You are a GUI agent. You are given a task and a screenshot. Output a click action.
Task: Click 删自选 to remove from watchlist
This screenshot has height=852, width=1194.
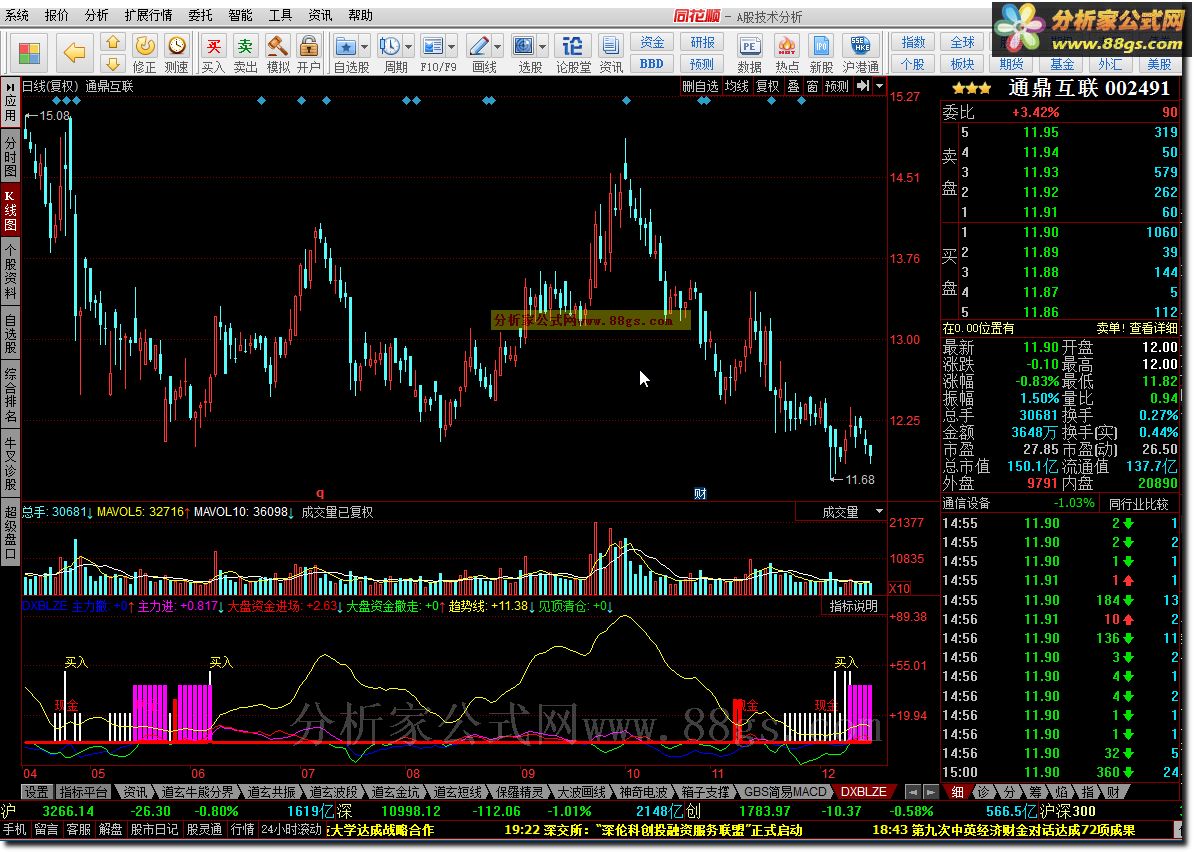tap(700, 86)
